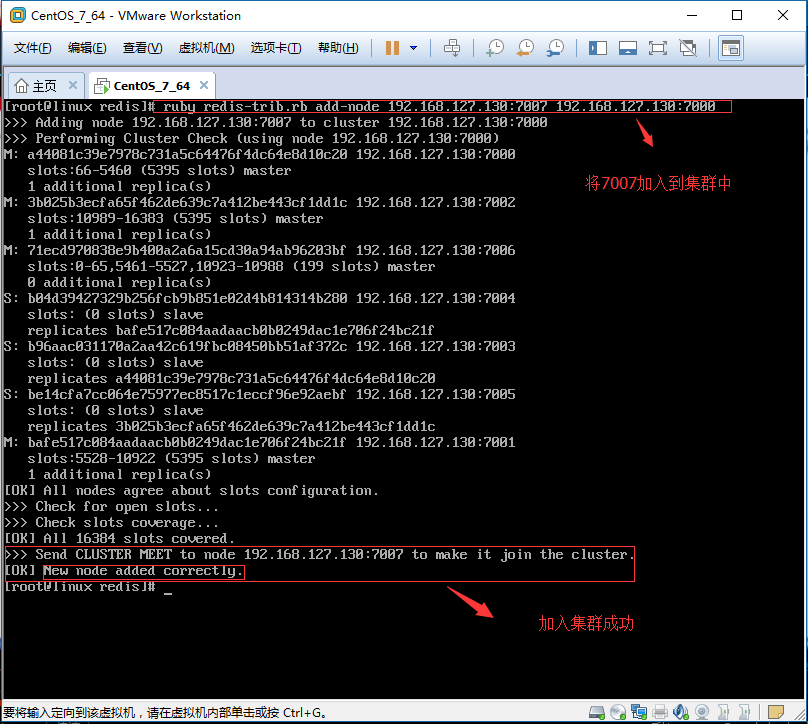
Task: Open the snapshot manager
Action: [x=556, y=48]
